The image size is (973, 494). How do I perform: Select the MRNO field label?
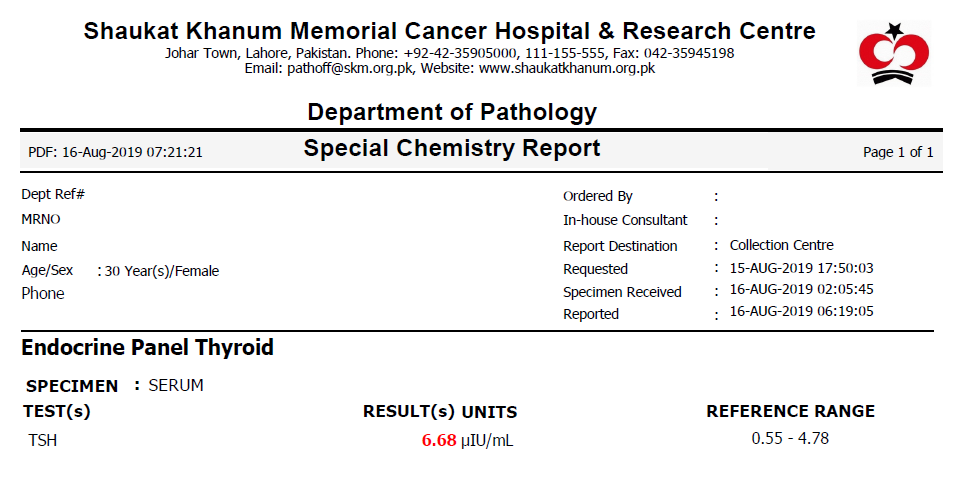point(41,219)
